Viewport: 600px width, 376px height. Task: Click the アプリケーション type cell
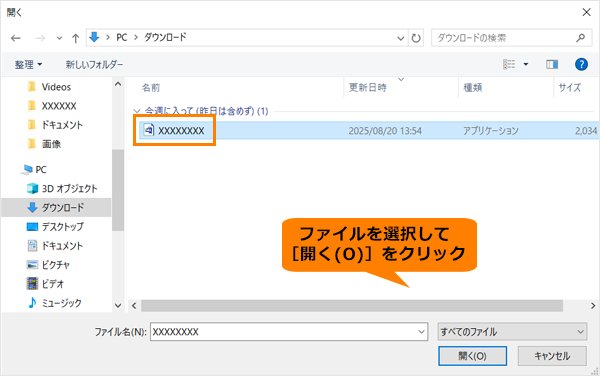pyautogui.click(x=491, y=131)
